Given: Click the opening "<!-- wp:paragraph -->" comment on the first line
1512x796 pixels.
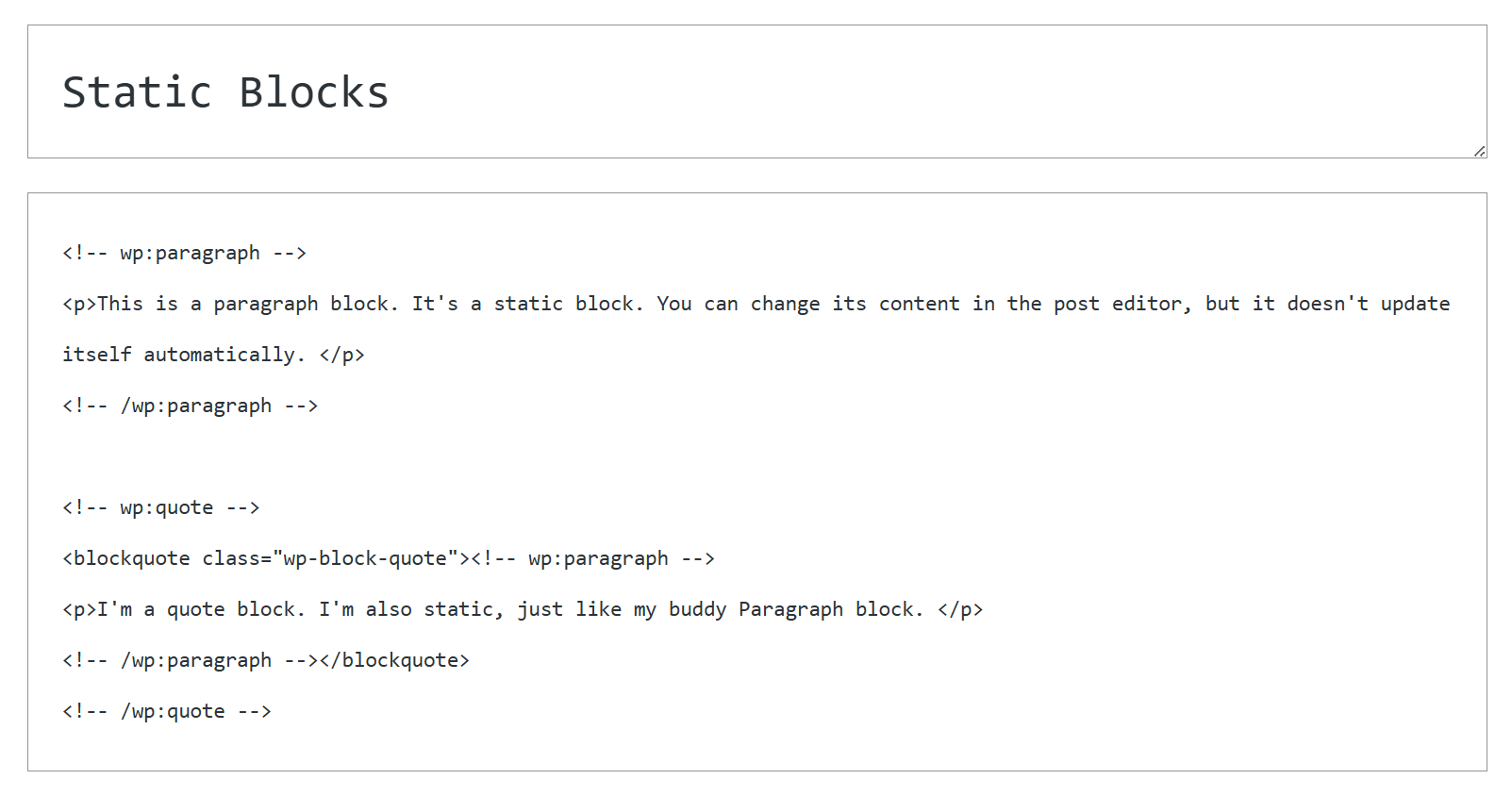Looking at the screenshot, I should (184, 253).
